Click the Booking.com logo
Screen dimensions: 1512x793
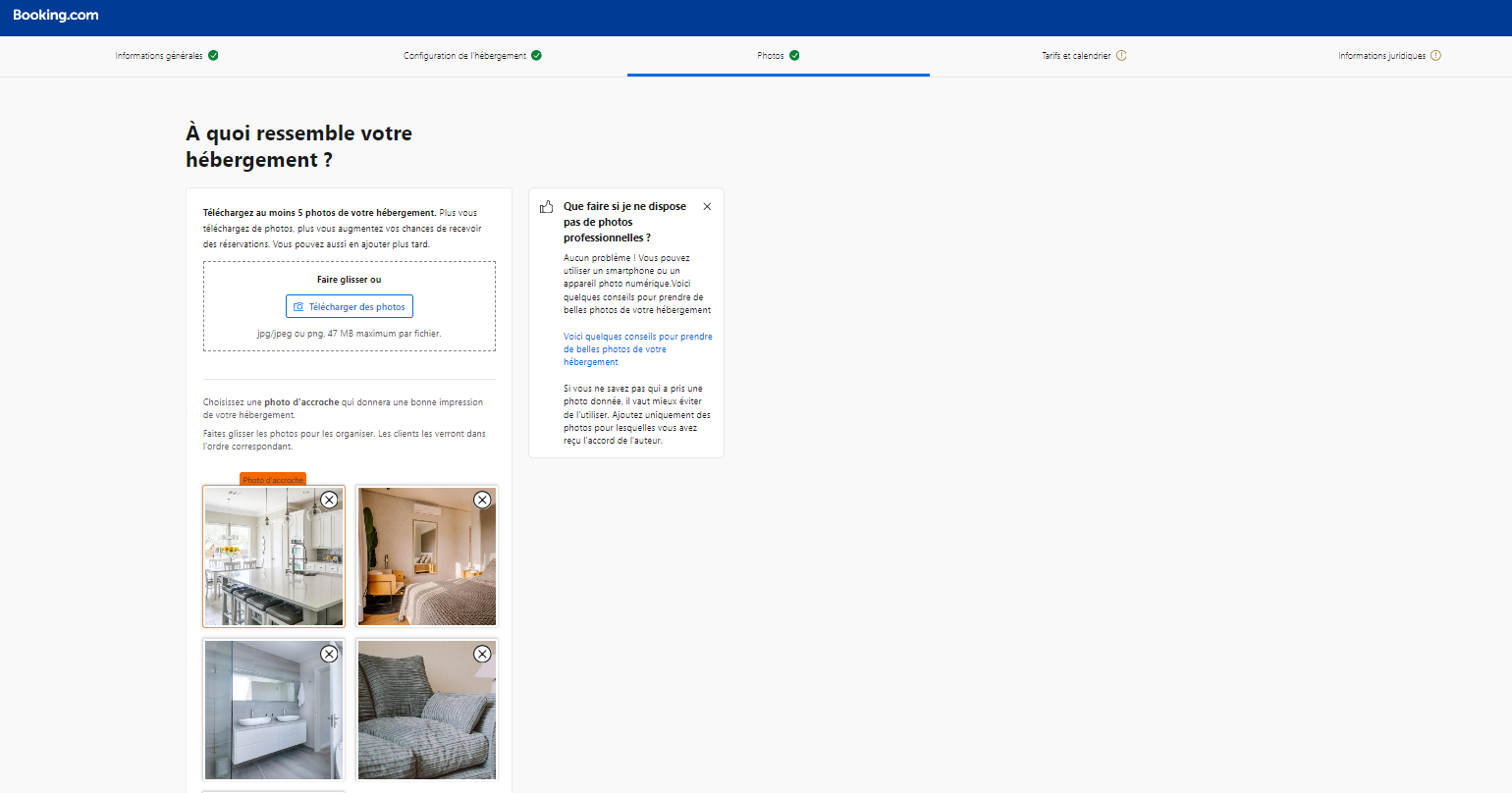coord(56,15)
